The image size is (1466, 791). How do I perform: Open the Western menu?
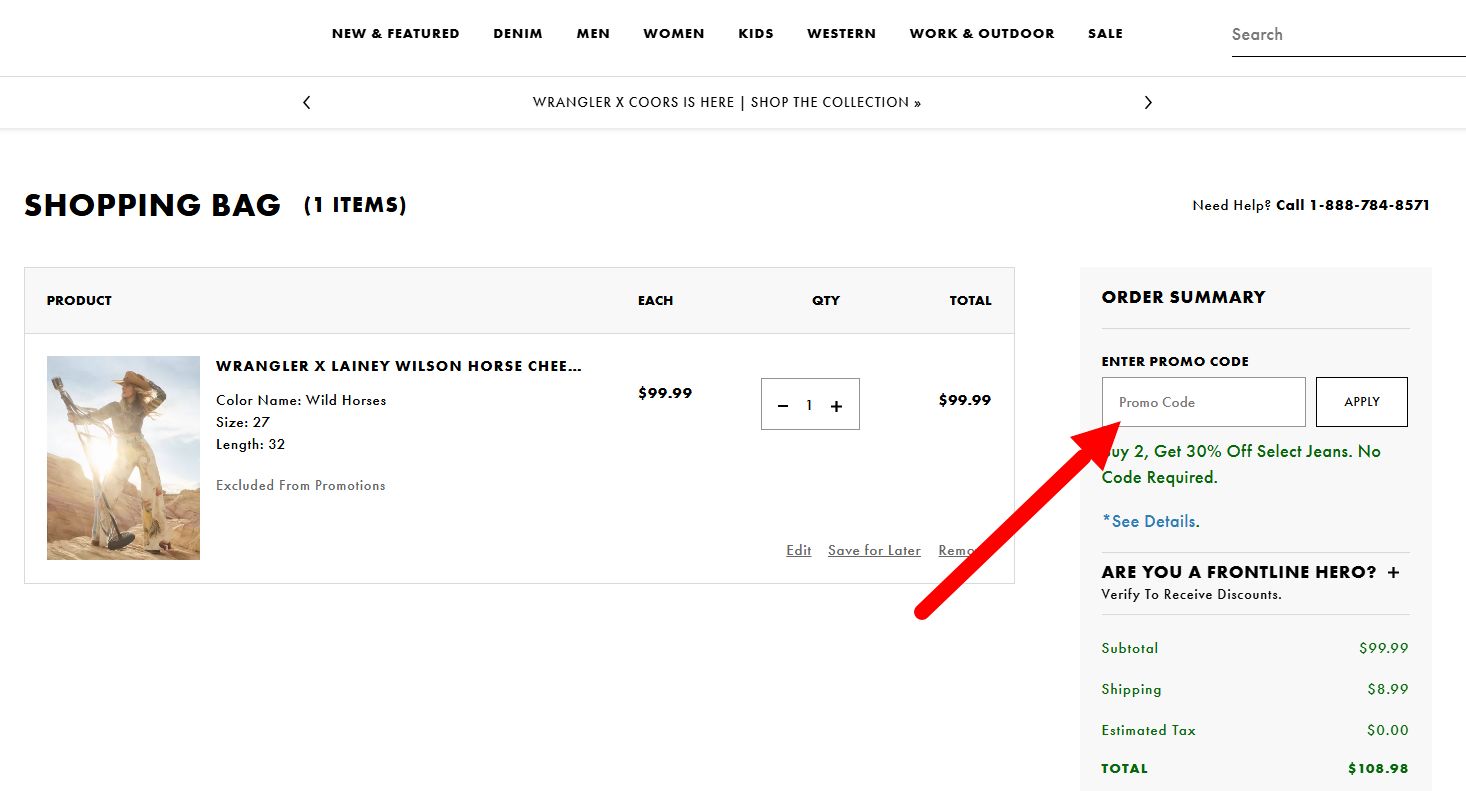[x=841, y=34]
